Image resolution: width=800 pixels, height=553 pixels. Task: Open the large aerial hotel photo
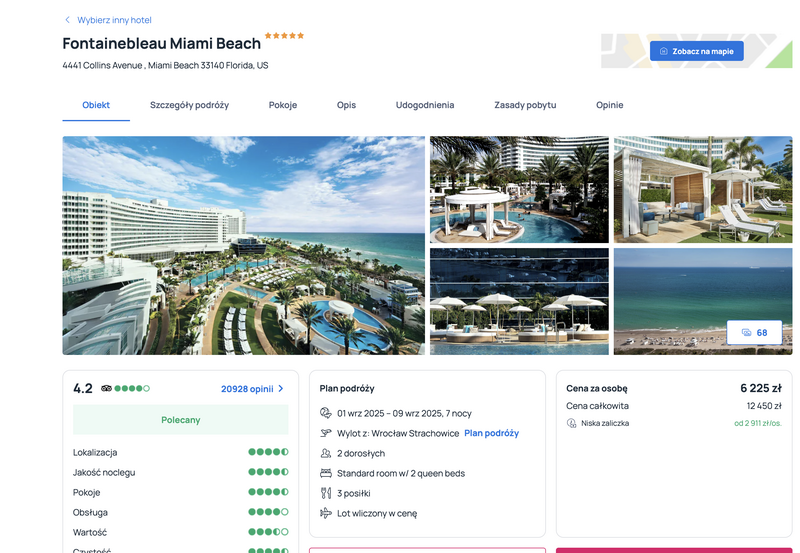point(243,245)
